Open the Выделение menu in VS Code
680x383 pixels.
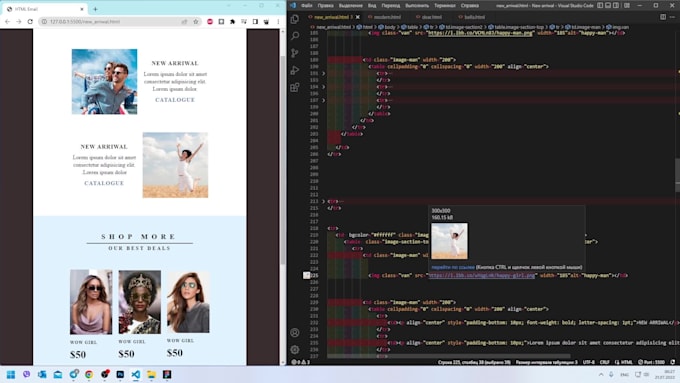click(x=350, y=6)
